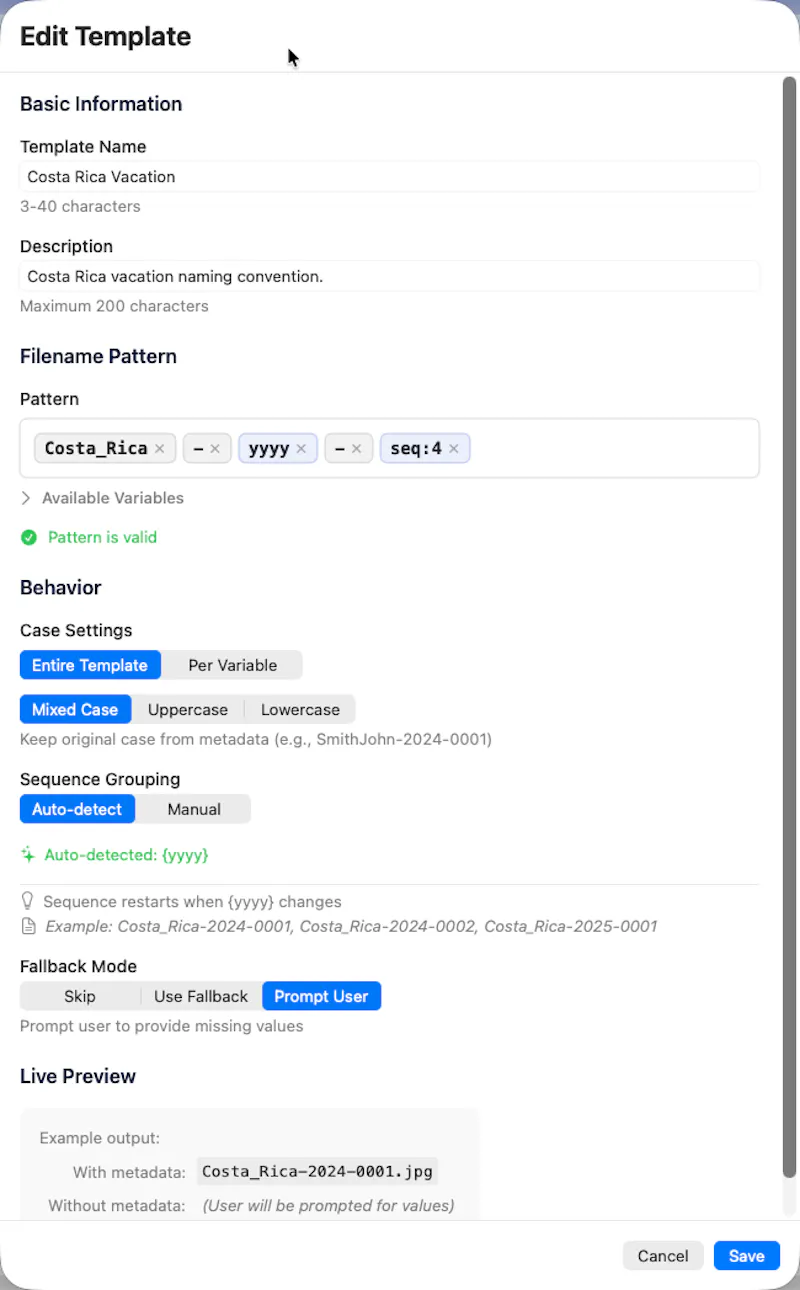Click the Template Name input field
This screenshot has height=1290, width=800.
click(x=390, y=177)
